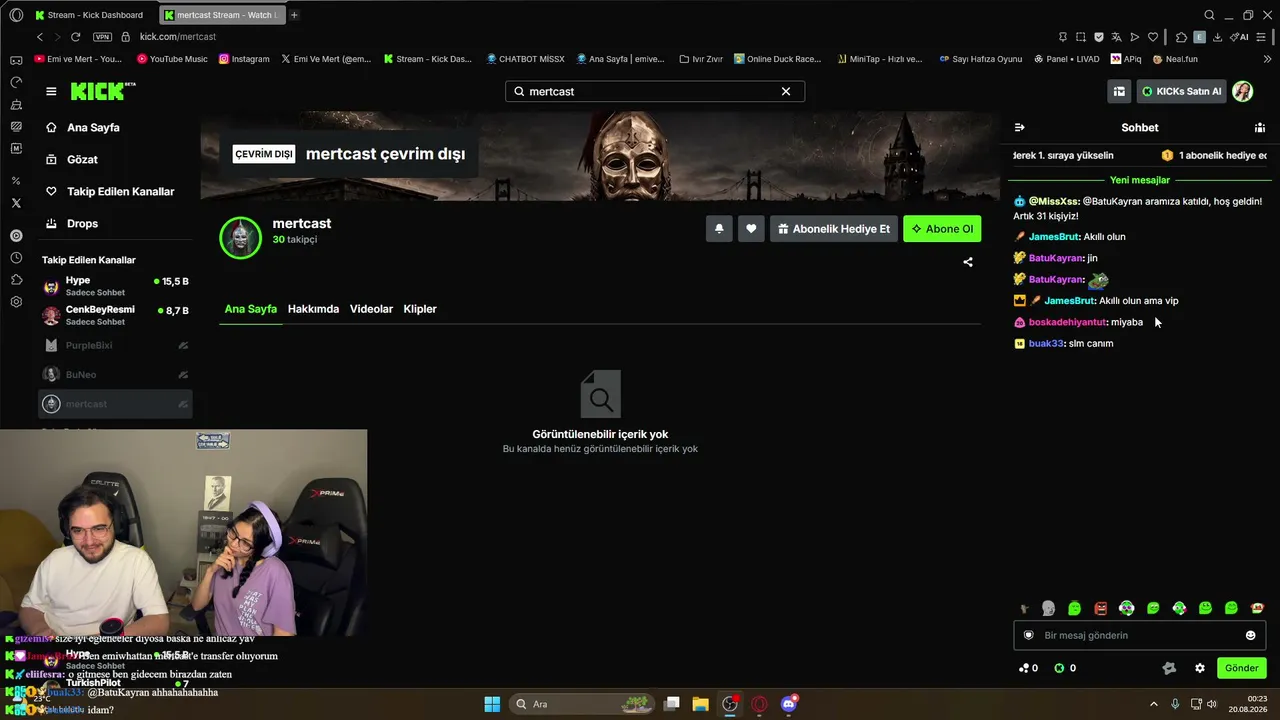Open the browser translate icon

(1116, 37)
